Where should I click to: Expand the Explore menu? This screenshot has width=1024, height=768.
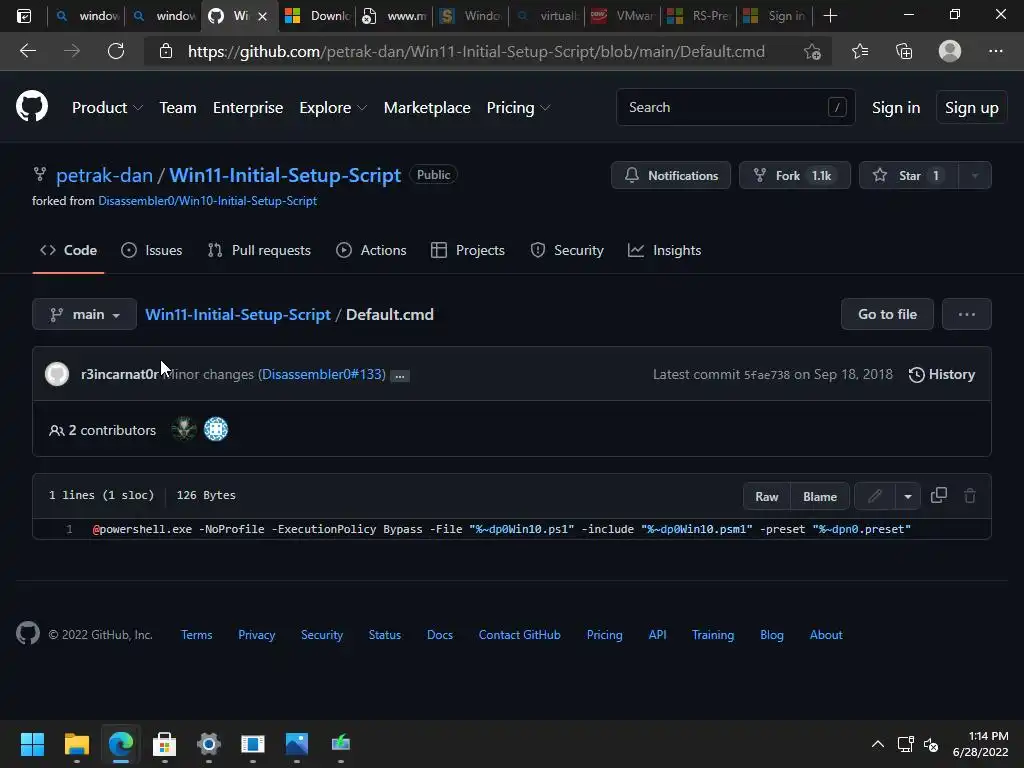click(333, 108)
